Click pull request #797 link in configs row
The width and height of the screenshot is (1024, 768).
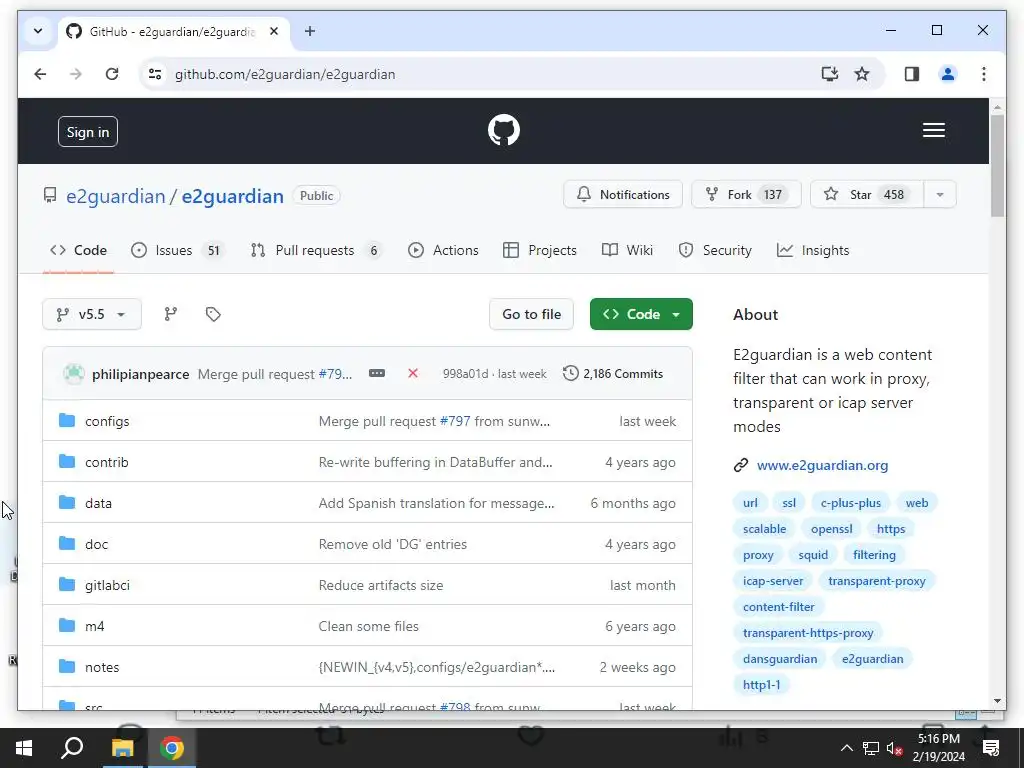[x=455, y=421]
